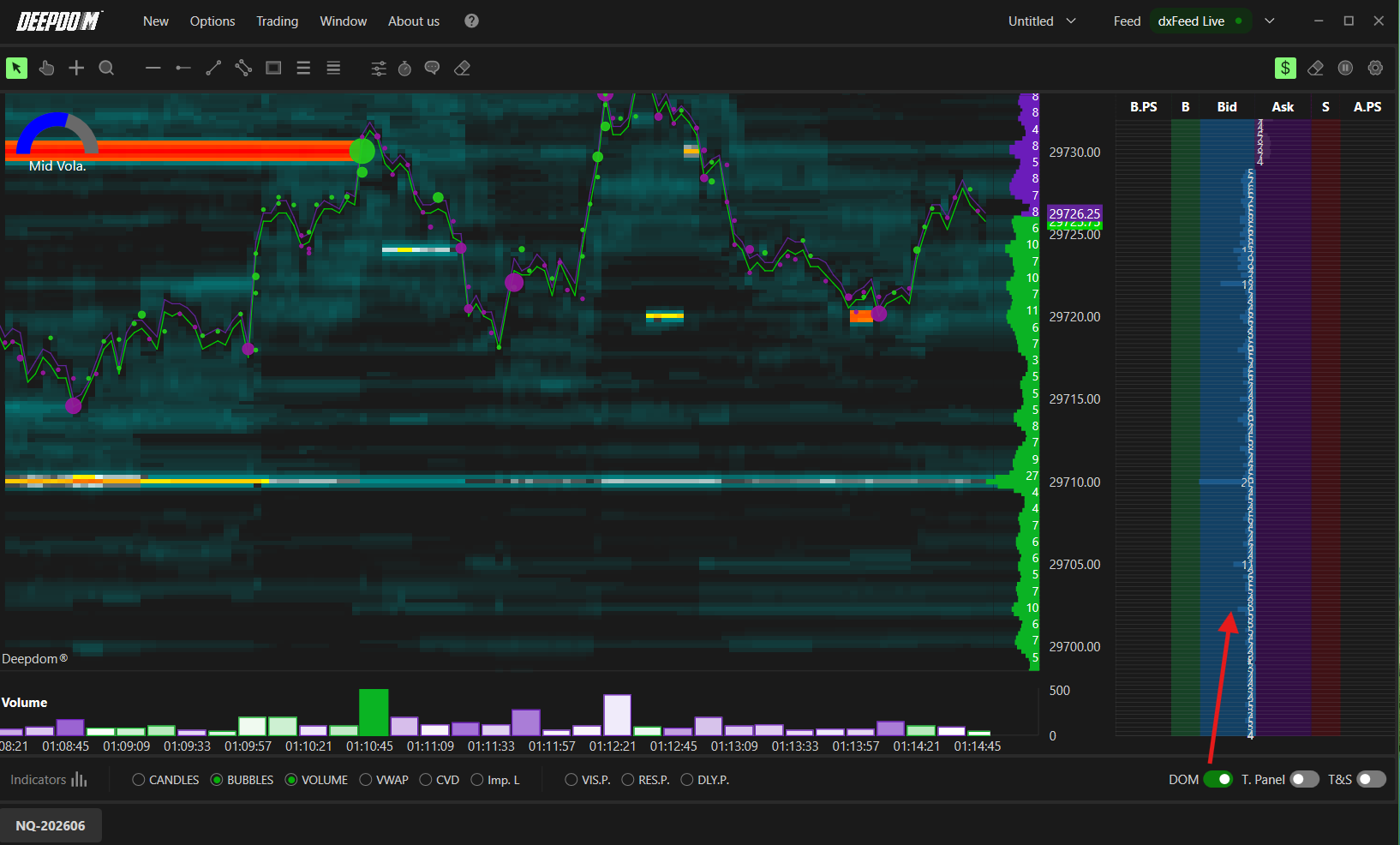The width and height of the screenshot is (1400, 845).
Task: Pick the horizontal line drawing tool
Action: point(153,68)
